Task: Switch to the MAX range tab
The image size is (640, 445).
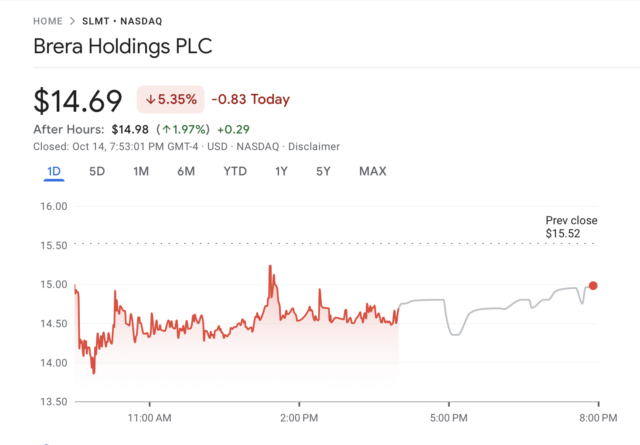Action: point(372,171)
